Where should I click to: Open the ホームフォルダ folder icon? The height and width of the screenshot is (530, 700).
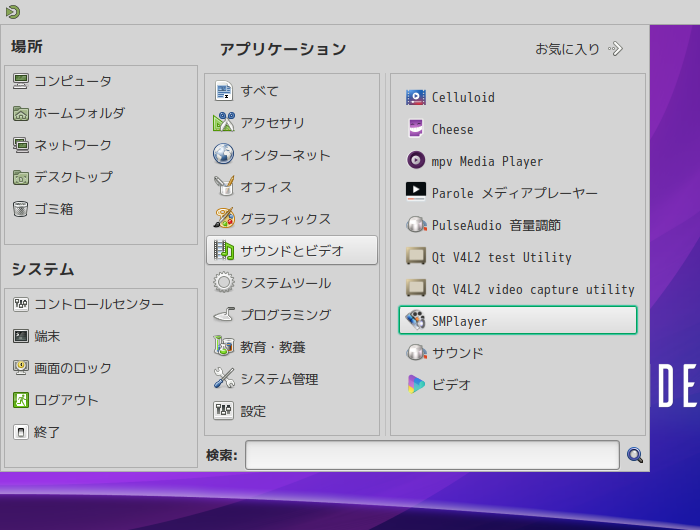21,113
